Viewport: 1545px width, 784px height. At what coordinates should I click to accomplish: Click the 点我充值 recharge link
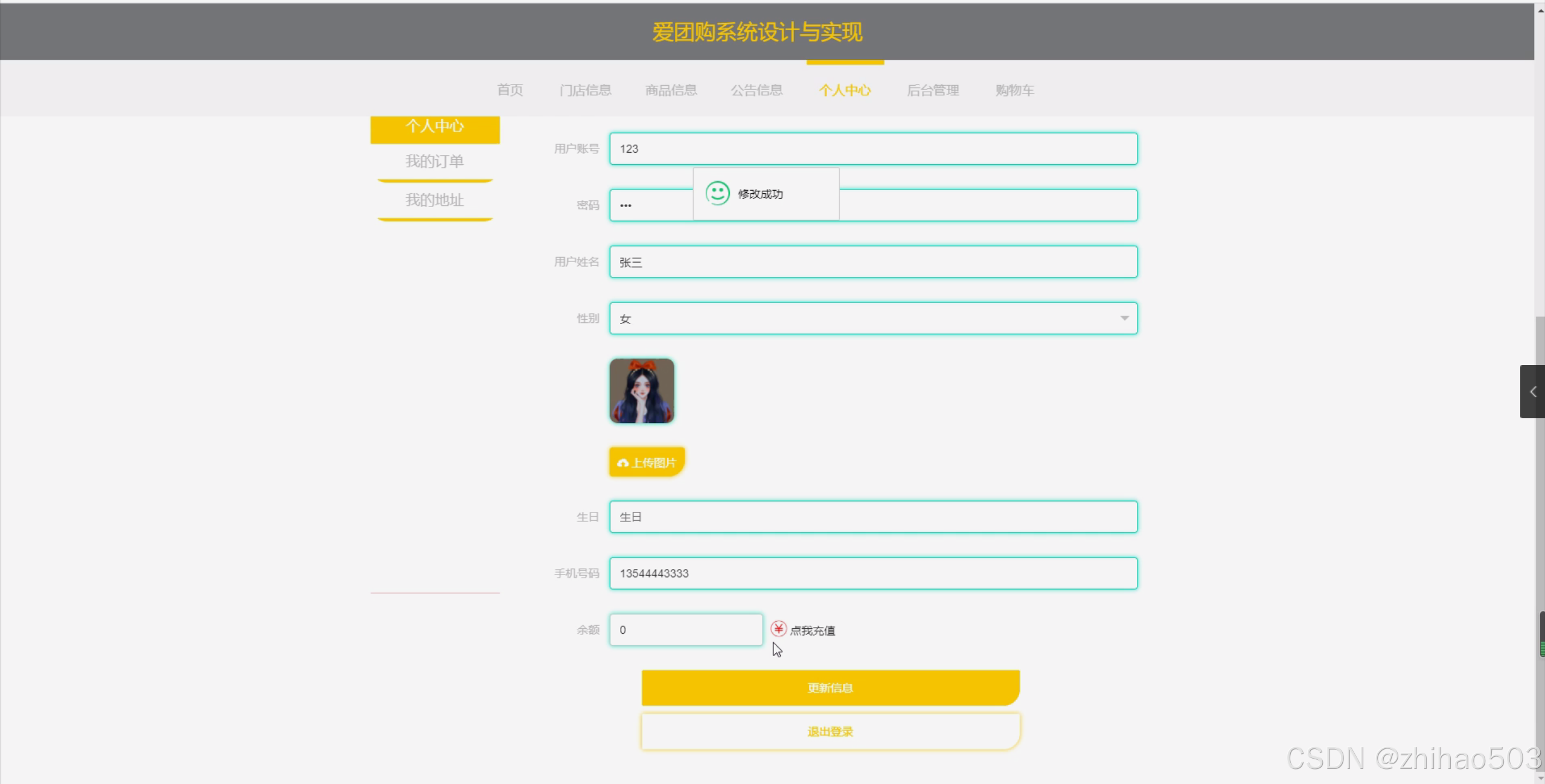[812, 630]
